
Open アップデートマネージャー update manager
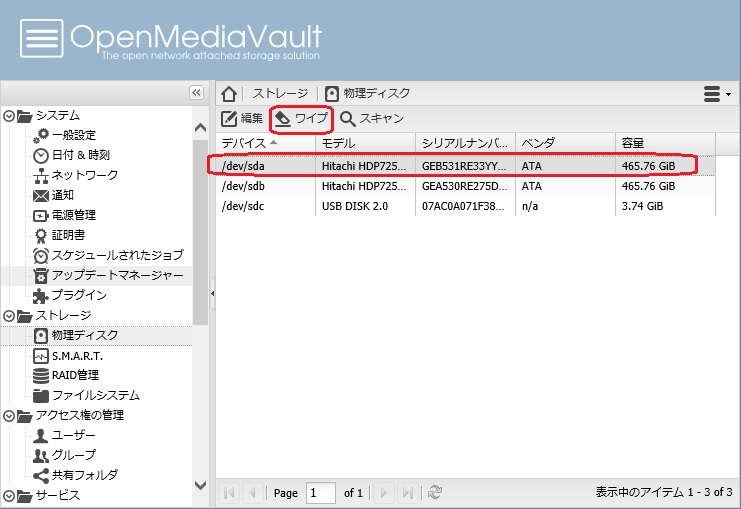(108, 275)
